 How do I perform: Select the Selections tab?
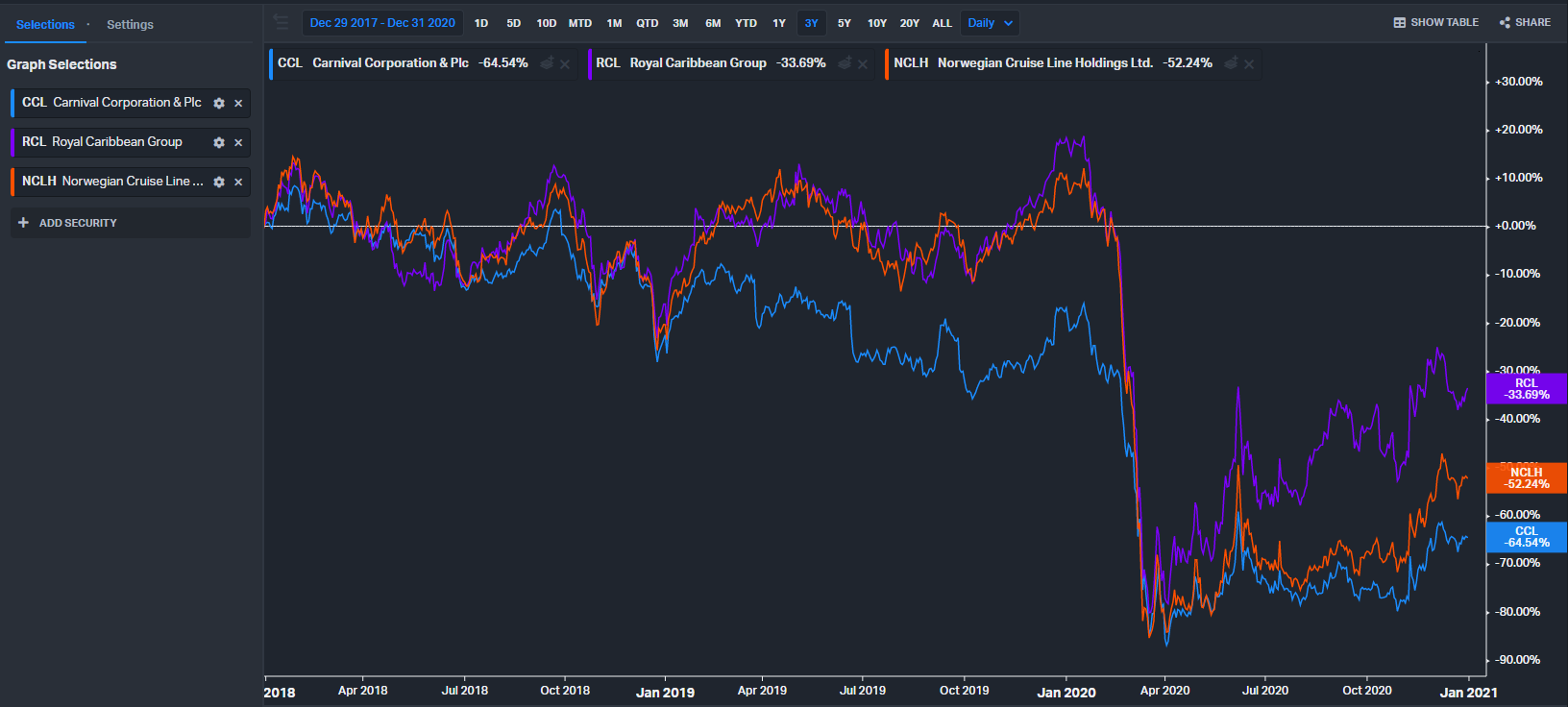45,24
